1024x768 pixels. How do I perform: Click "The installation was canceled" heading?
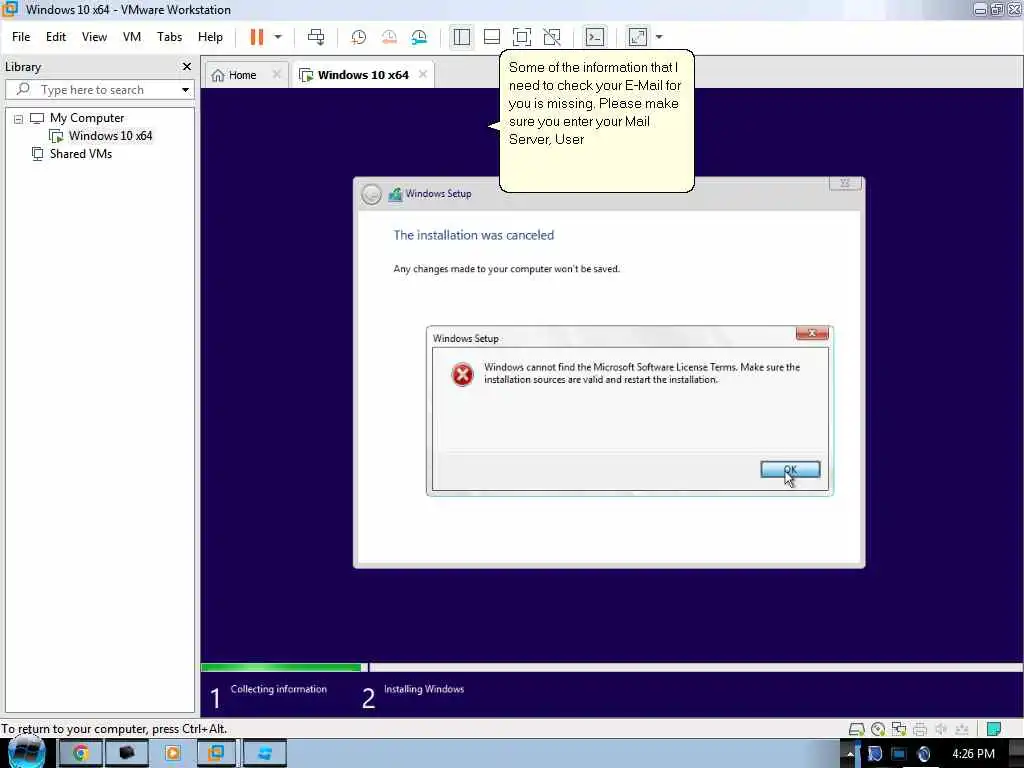click(x=473, y=235)
